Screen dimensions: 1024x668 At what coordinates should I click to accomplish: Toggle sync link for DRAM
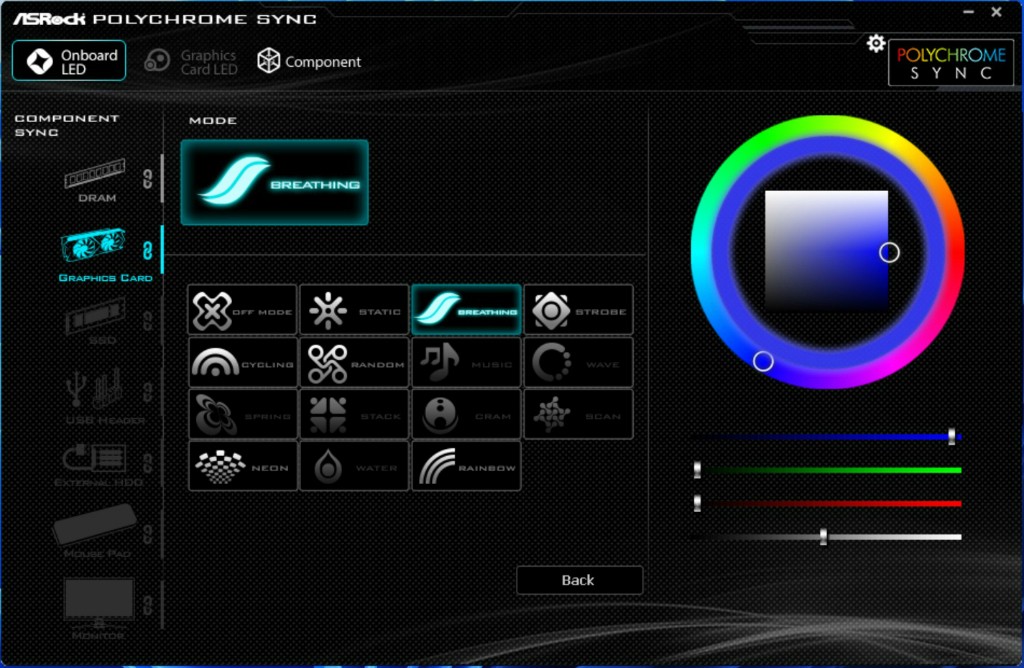coord(148,178)
